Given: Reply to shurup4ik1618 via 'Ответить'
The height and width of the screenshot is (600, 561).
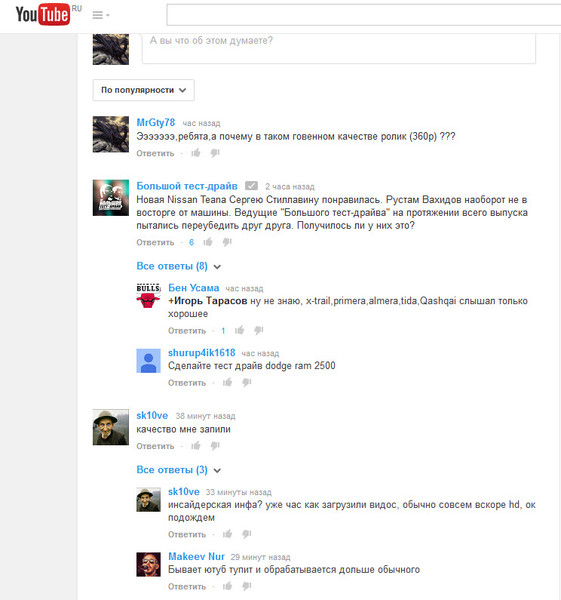Looking at the screenshot, I should pos(187,383).
